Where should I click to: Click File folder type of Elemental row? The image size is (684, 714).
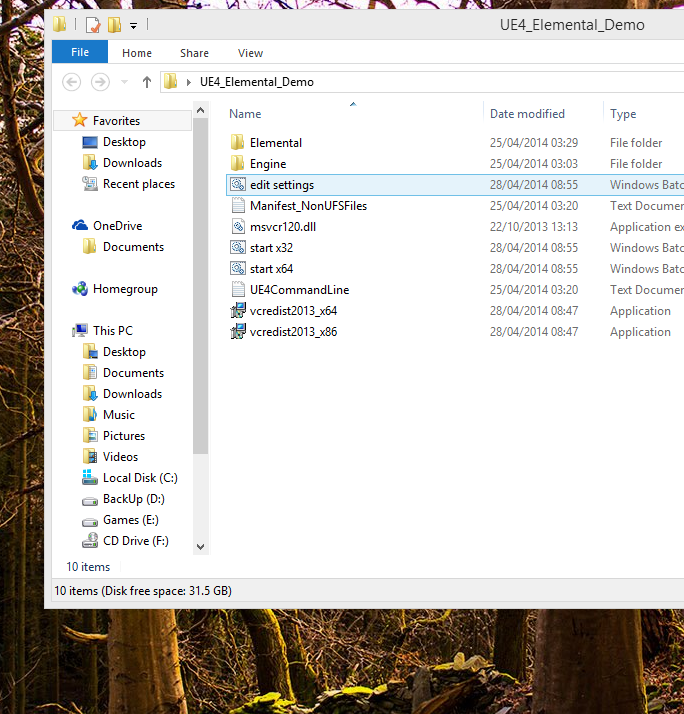(x=636, y=143)
